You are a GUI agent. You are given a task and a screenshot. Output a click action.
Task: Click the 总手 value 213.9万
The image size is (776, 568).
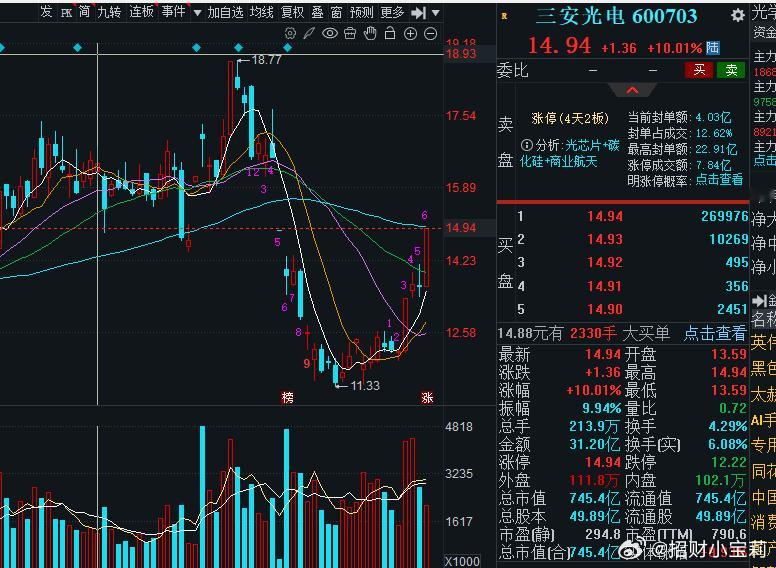[595, 426]
